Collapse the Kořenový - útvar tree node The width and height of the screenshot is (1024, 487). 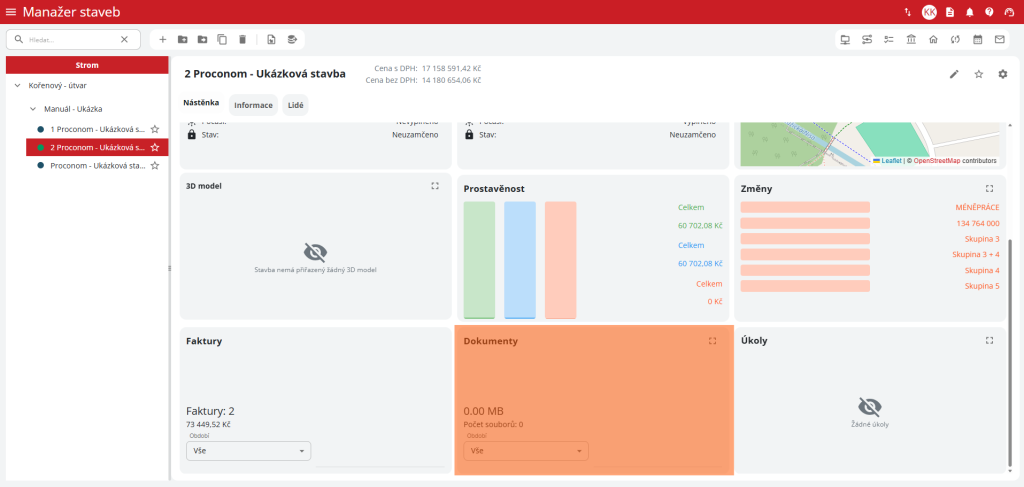(x=18, y=86)
